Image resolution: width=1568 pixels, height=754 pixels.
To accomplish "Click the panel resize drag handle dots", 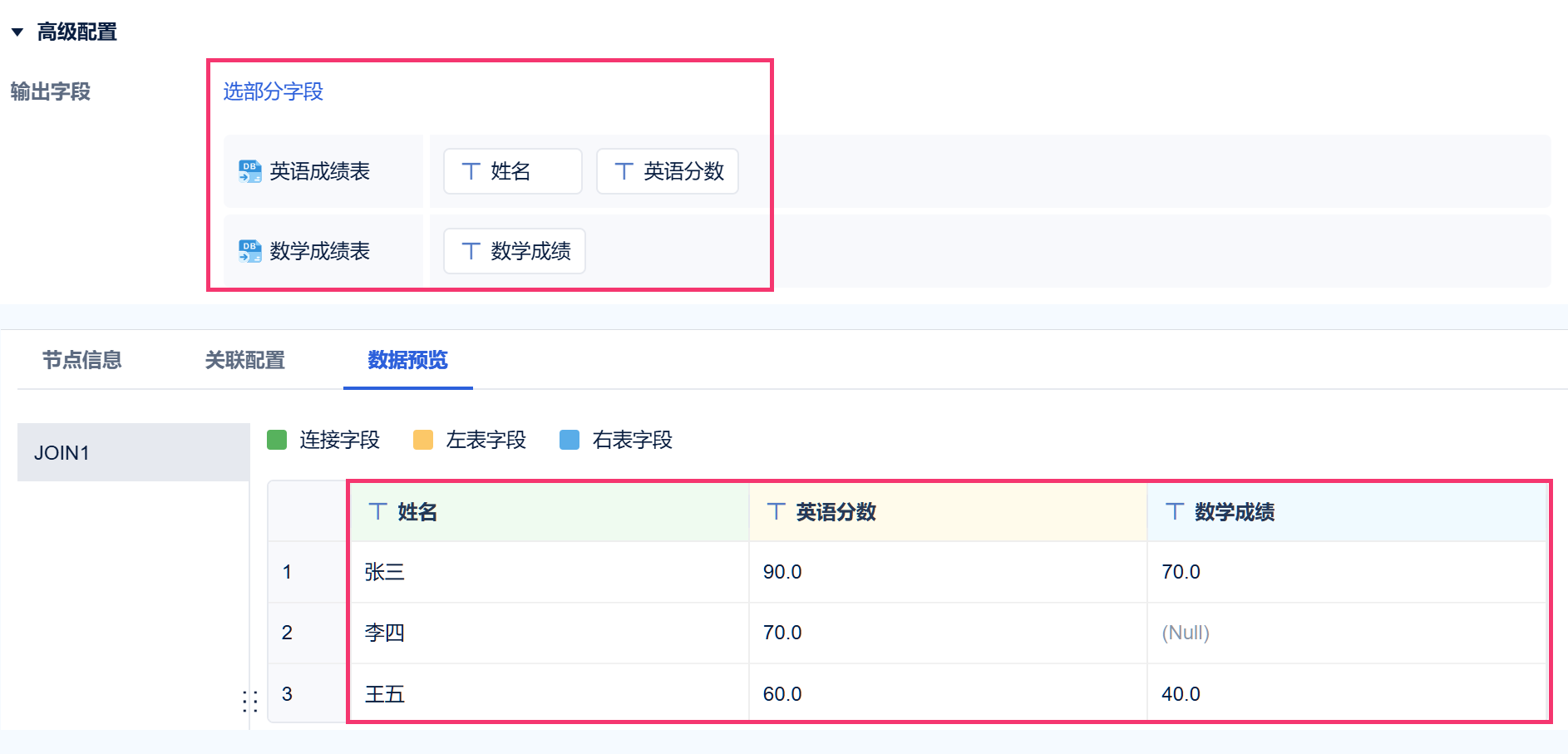I will click(x=249, y=701).
